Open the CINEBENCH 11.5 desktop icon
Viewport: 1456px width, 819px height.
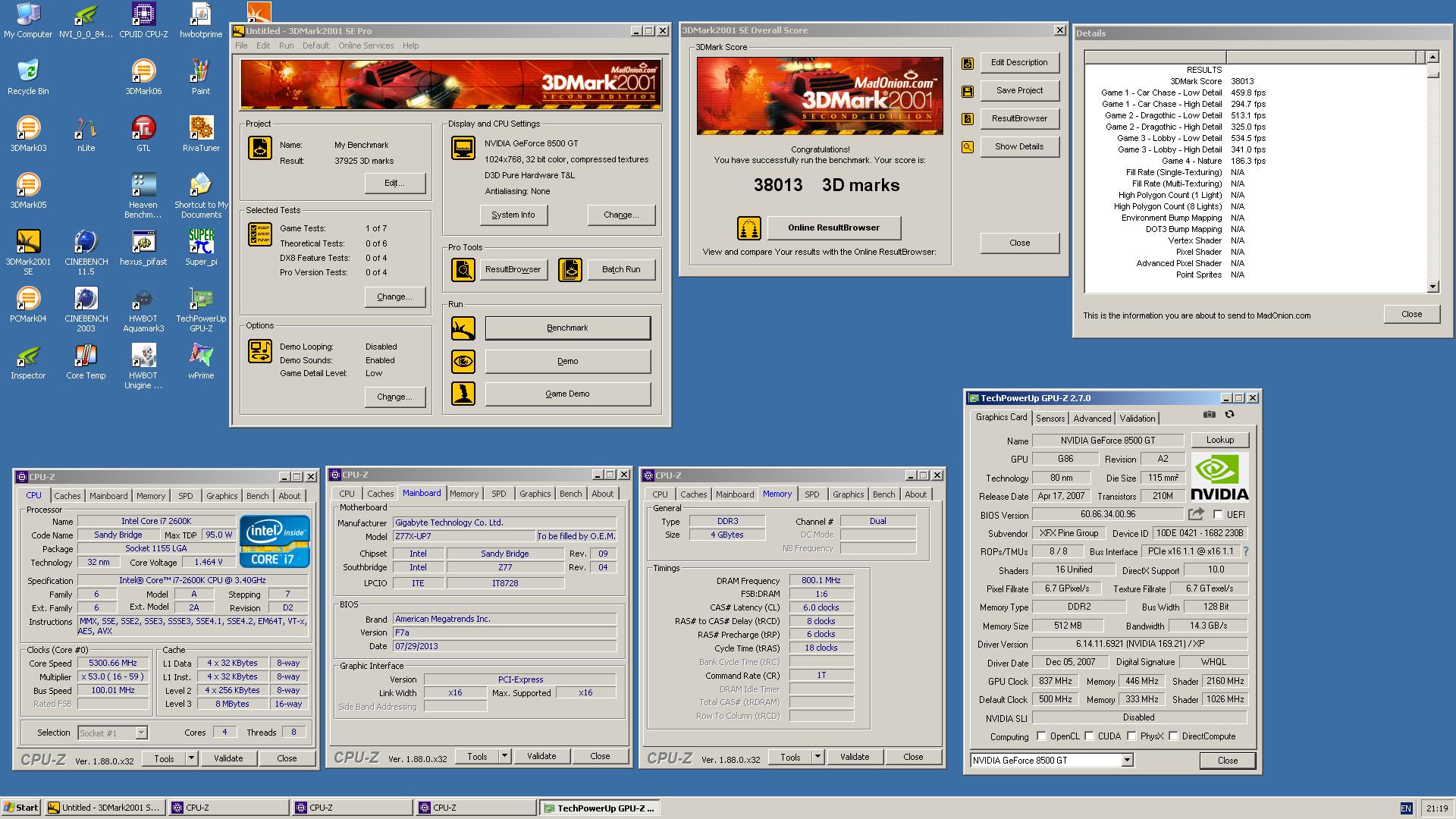pyautogui.click(x=86, y=253)
